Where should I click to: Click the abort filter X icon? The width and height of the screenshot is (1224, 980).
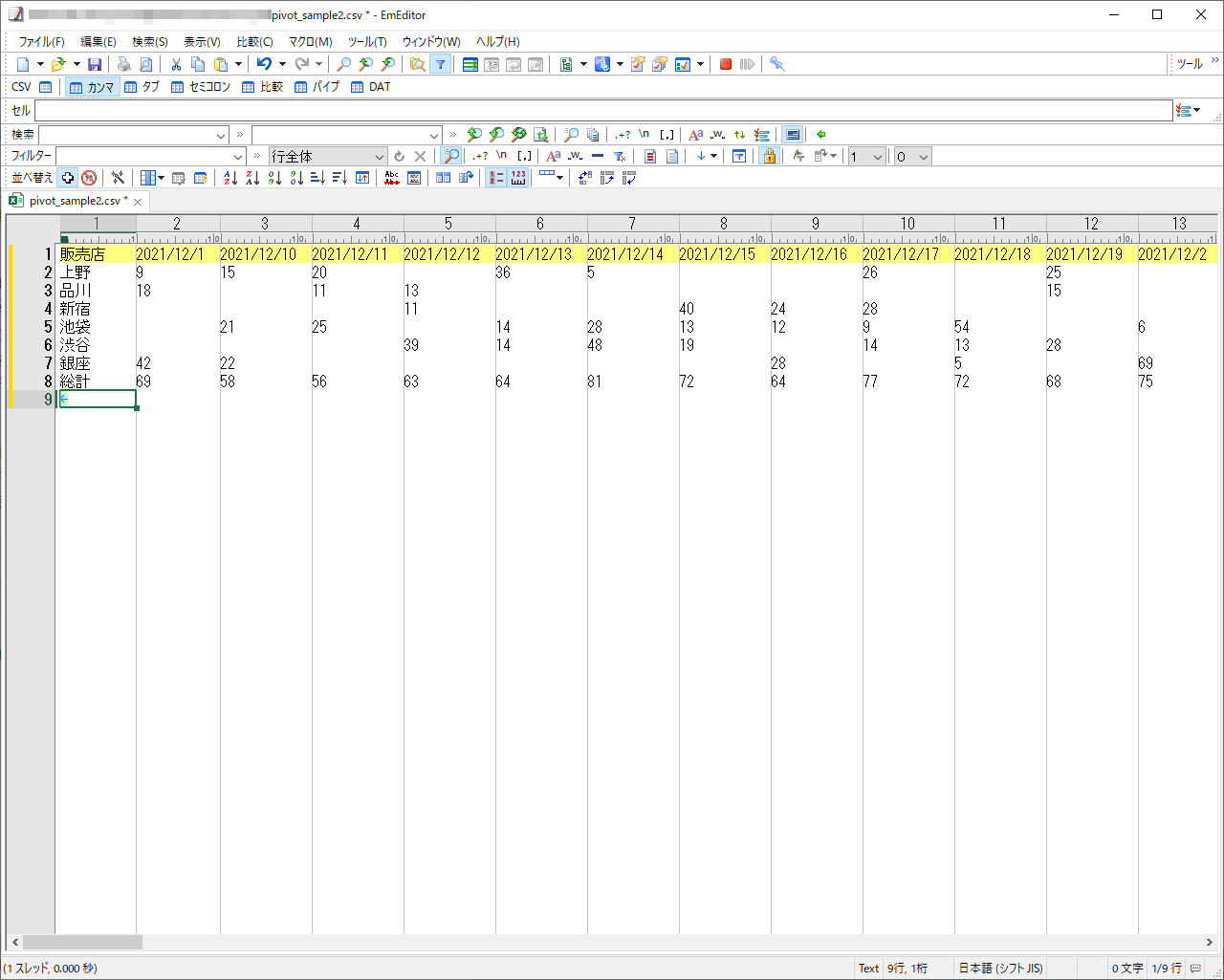coord(420,156)
